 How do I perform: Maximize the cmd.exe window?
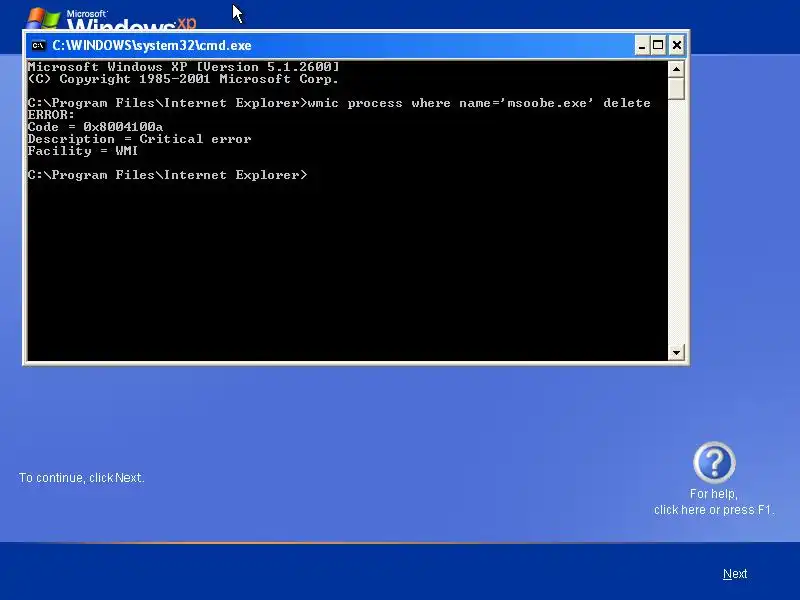tap(658, 45)
